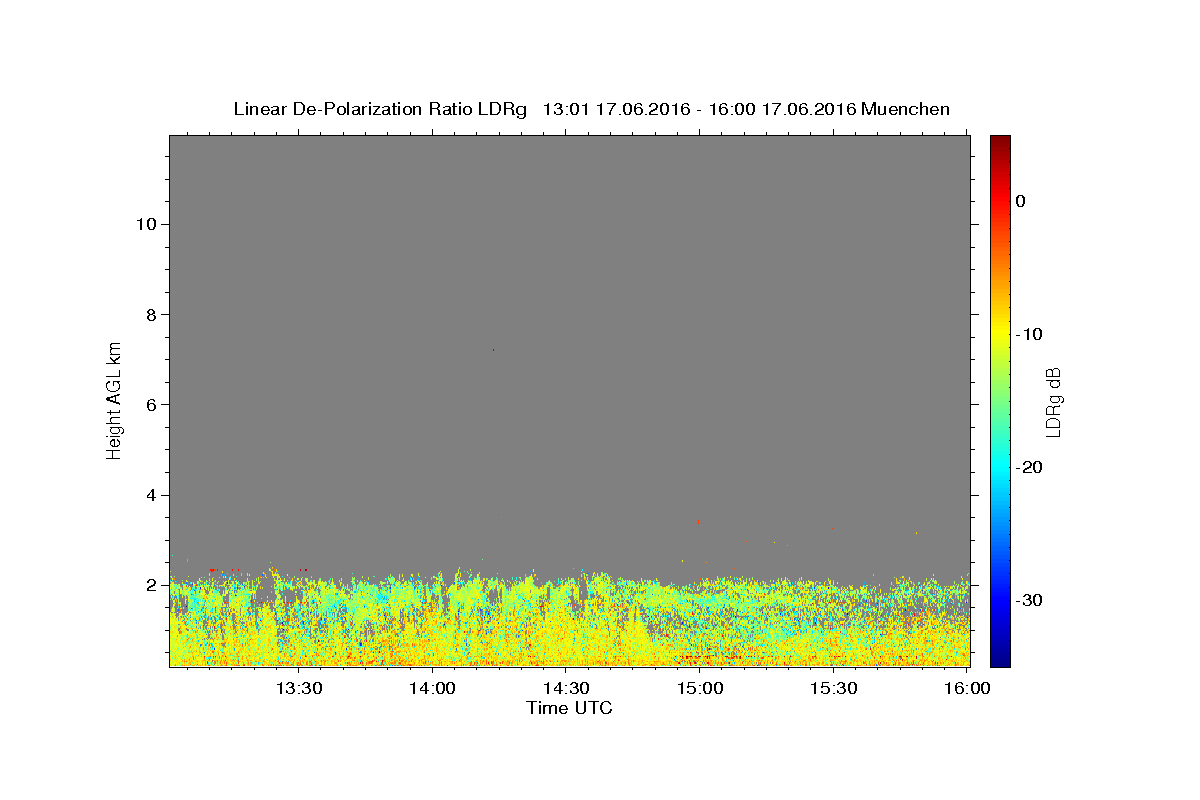1200x800 pixels.
Task: Click the 16:00 time axis label
Action: point(968,688)
